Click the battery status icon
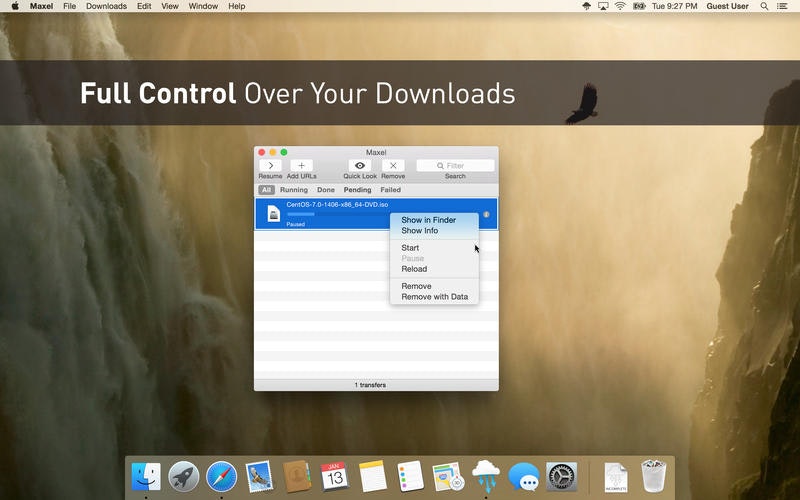Screen dimensions: 800x500 point(639,6)
